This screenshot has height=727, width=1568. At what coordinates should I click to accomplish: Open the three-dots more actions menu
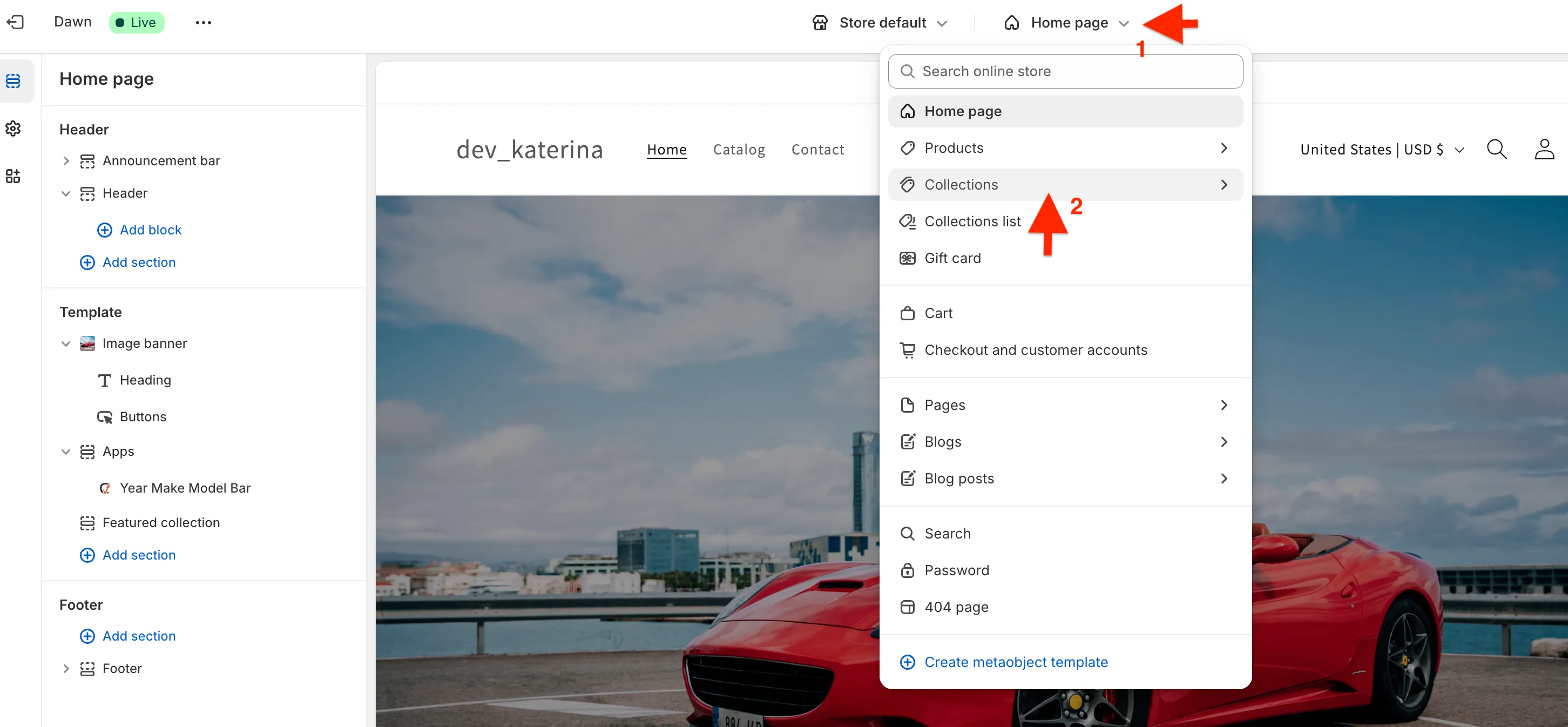click(x=204, y=23)
